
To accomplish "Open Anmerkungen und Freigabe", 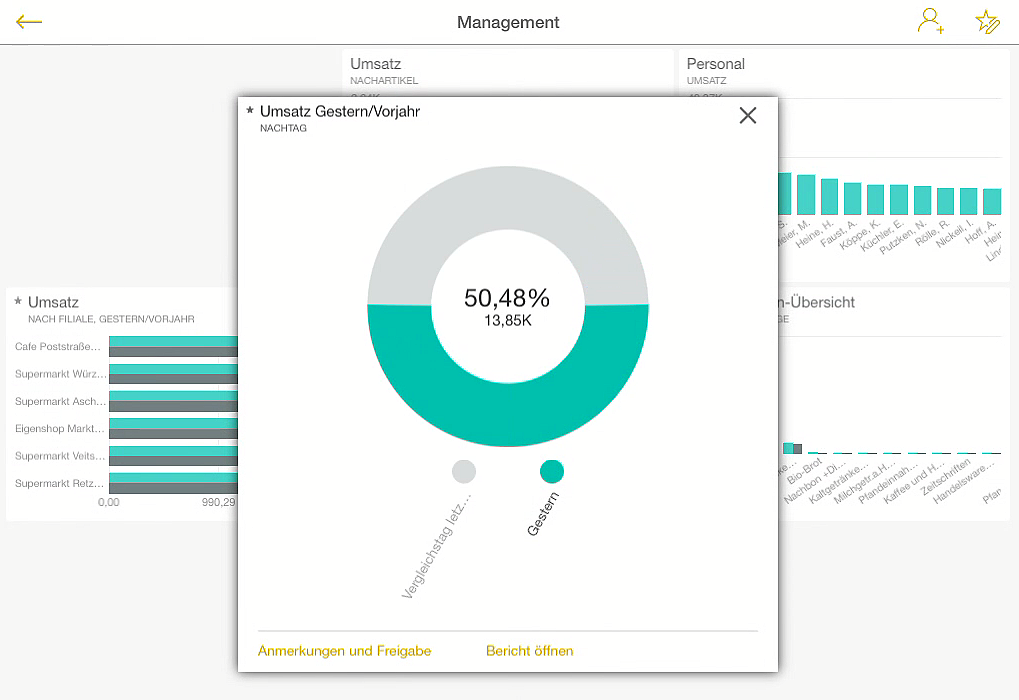I will pos(344,651).
